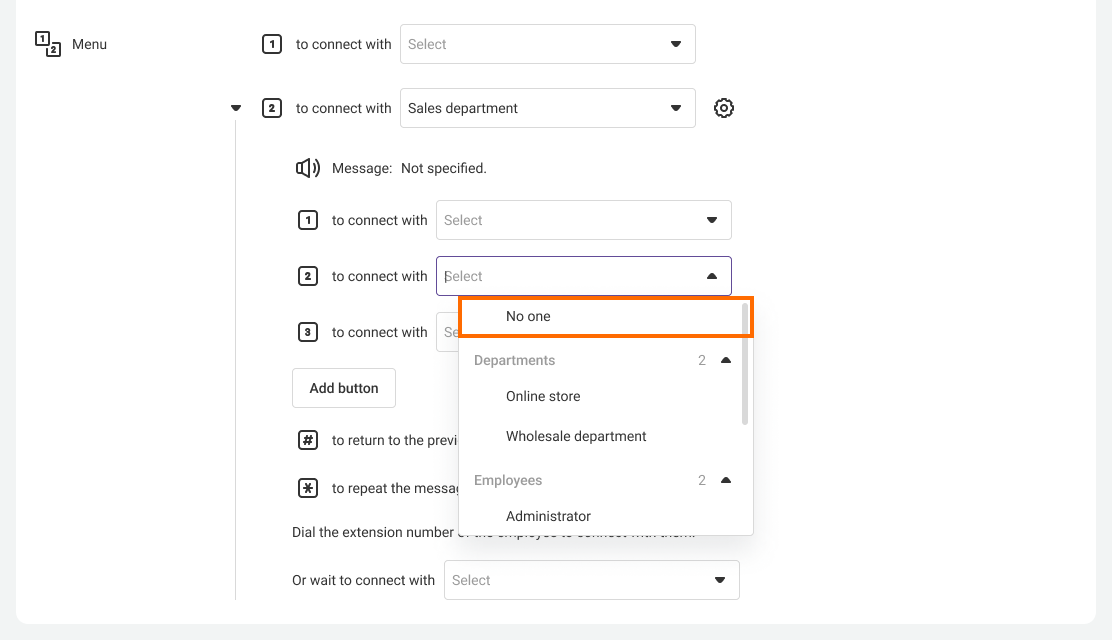Click the hash key icon
Image resolution: width=1112 pixels, height=640 pixels.
click(308, 440)
